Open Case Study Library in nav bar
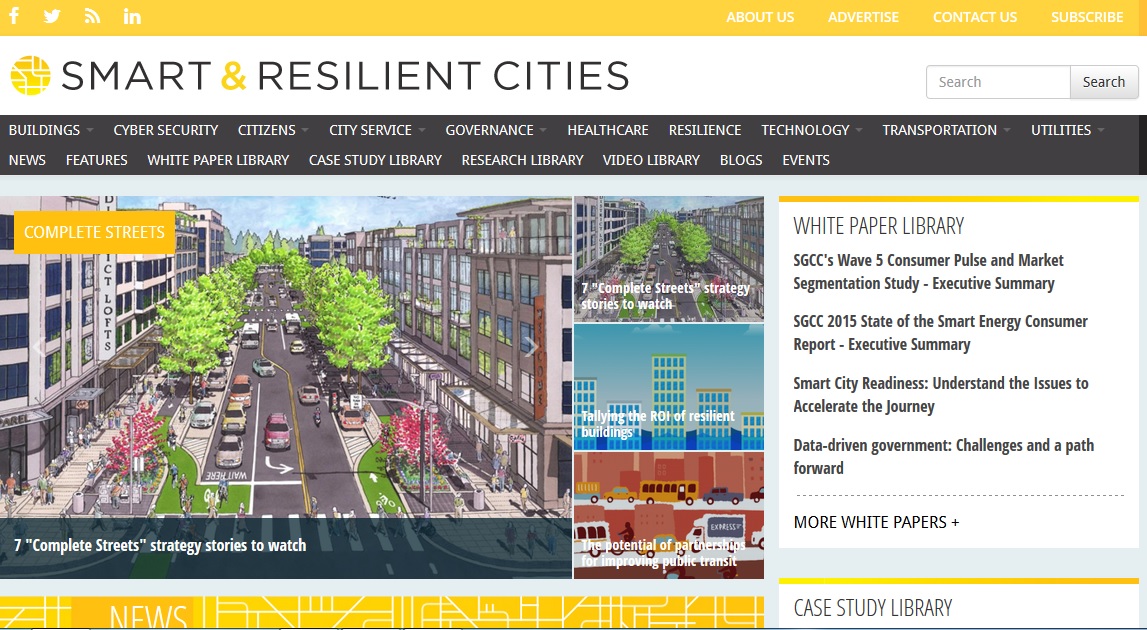 point(375,160)
